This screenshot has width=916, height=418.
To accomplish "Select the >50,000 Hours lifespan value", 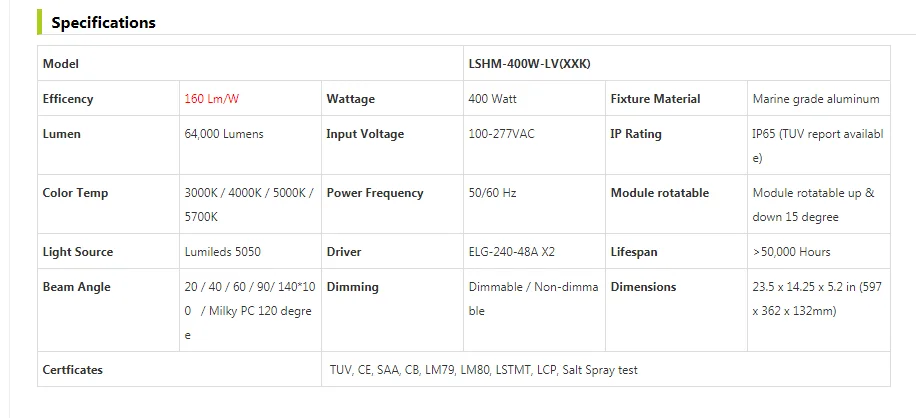I will (791, 252).
